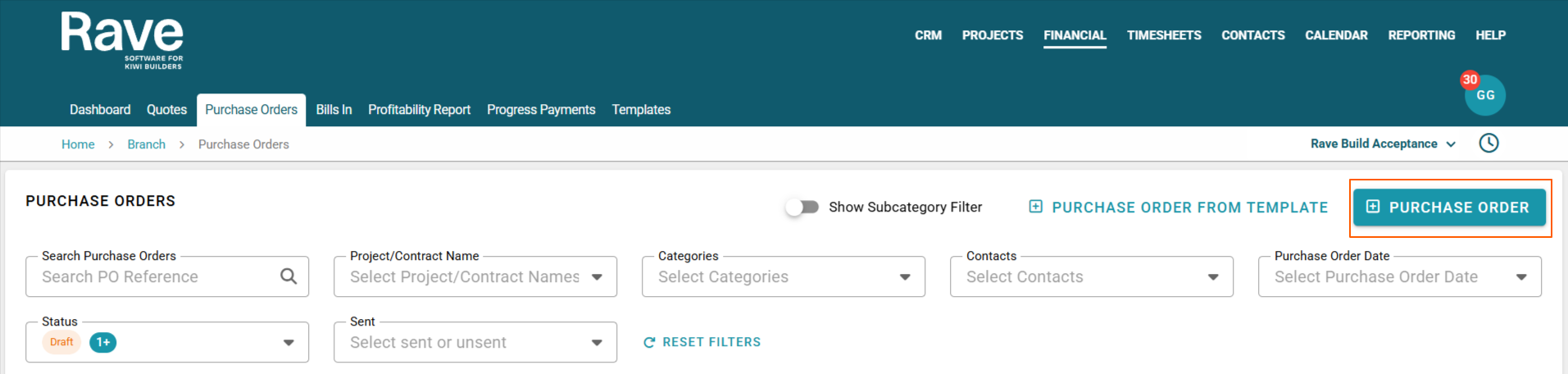Click plus icon beside Purchase Order From Template
The height and width of the screenshot is (374, 1568).
point(1035,207)
